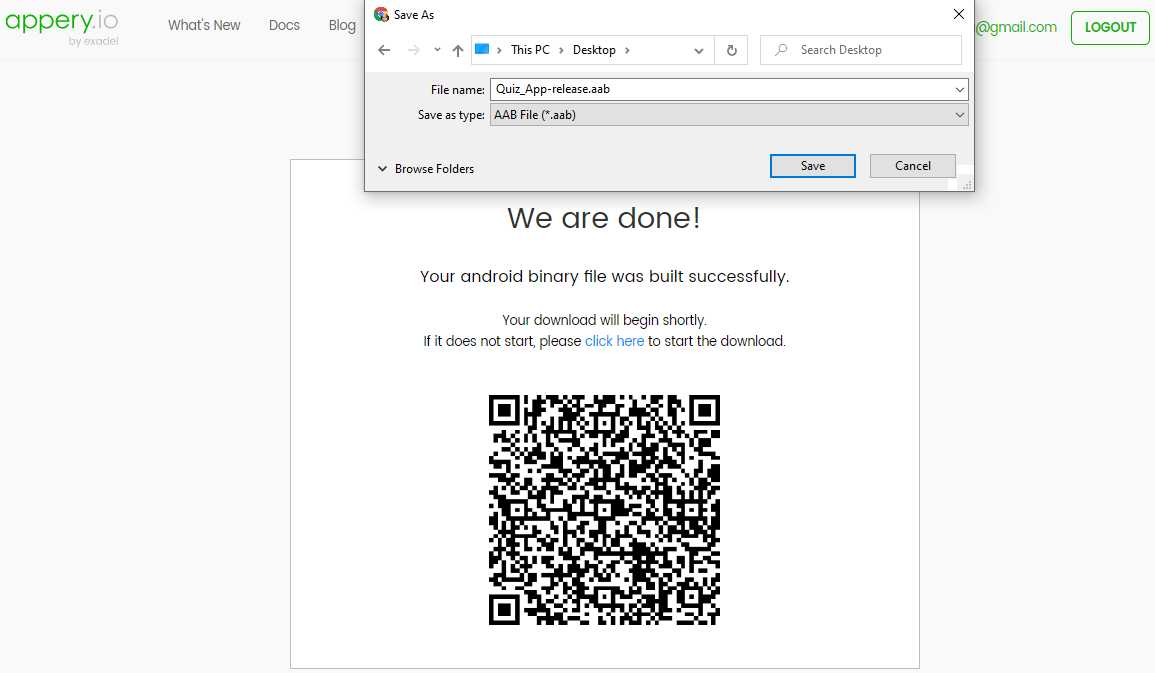Click the LOGOUT button
Screen dimensions: 1155x673
click(1109, 27)
